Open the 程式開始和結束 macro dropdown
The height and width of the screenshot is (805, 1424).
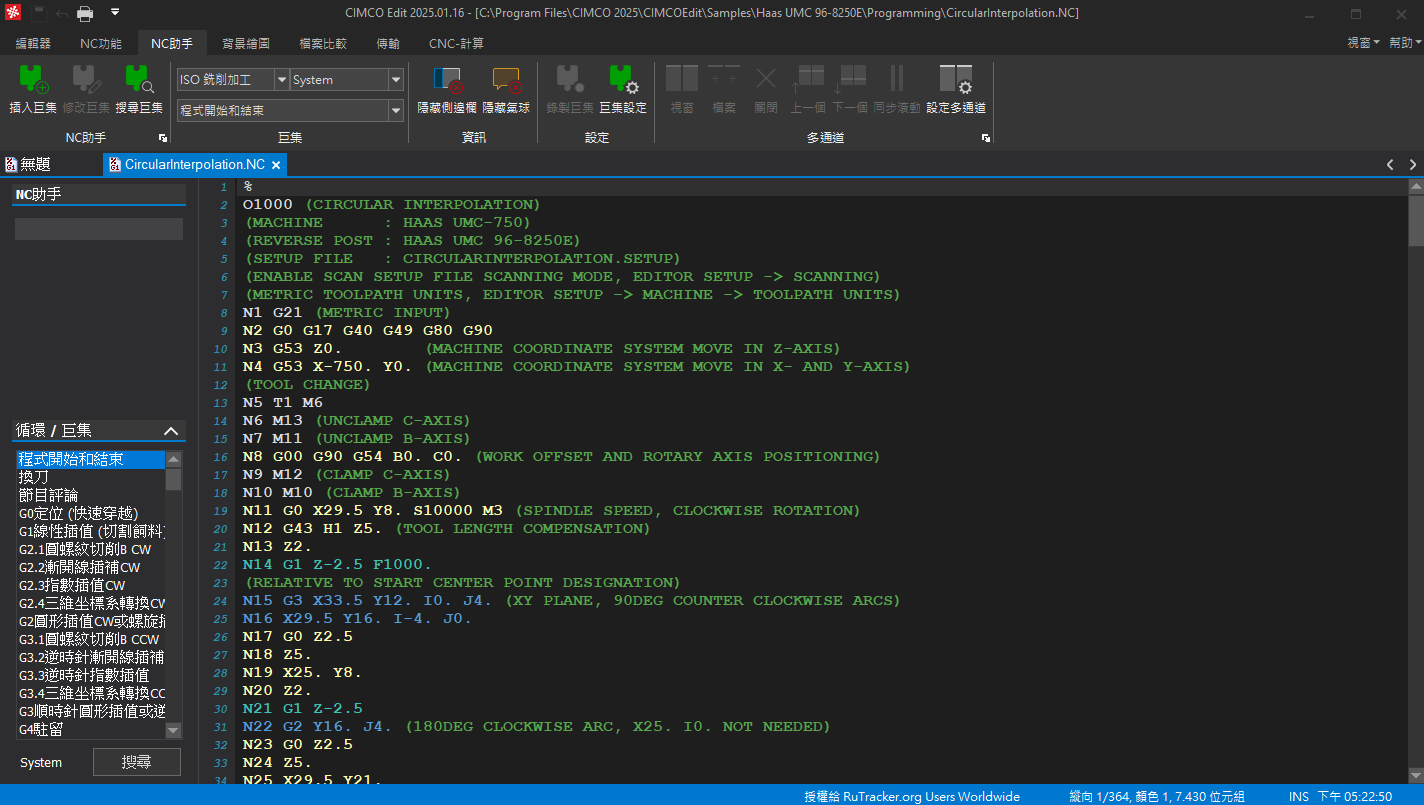pos(396,110)
